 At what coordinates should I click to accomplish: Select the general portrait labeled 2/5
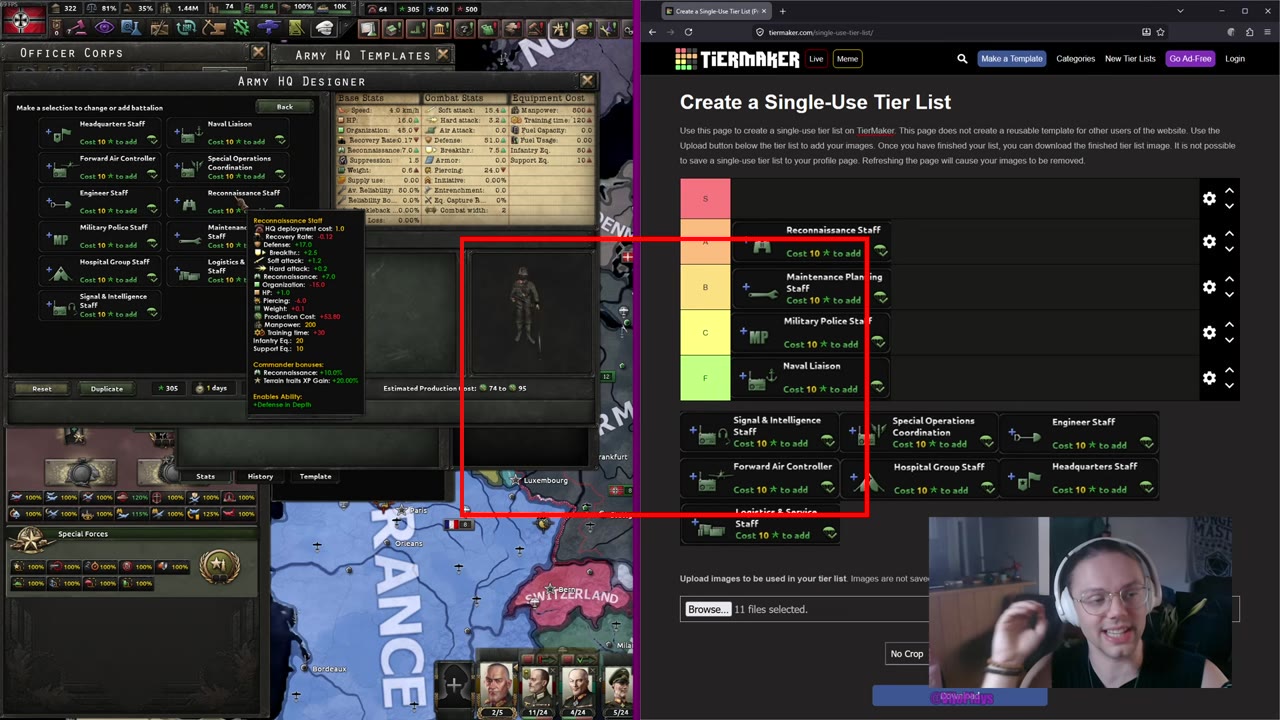(x=497, y=690)
